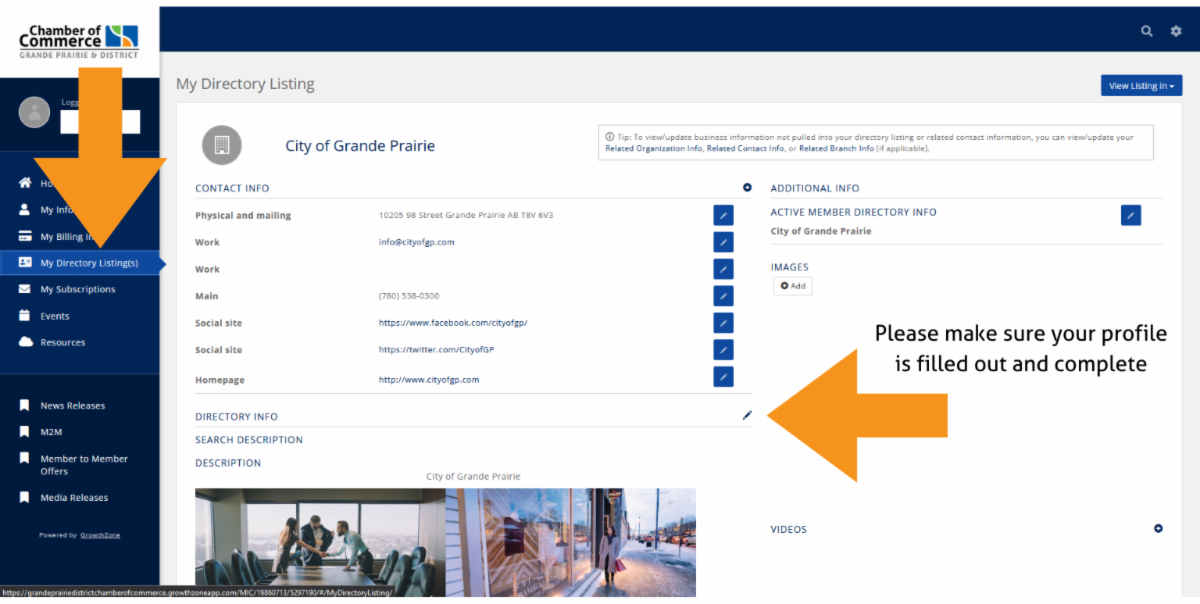This screenshot has height=604, width=1200.
Task: Edit Active Member Directory Info
Action: (x=1130, y=215)
